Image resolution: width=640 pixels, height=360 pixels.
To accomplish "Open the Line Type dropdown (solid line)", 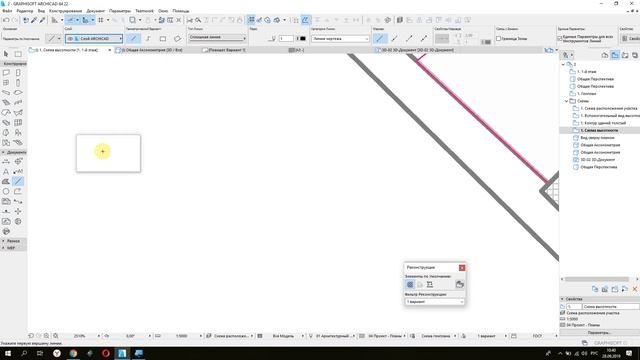I will pos(217,37).
